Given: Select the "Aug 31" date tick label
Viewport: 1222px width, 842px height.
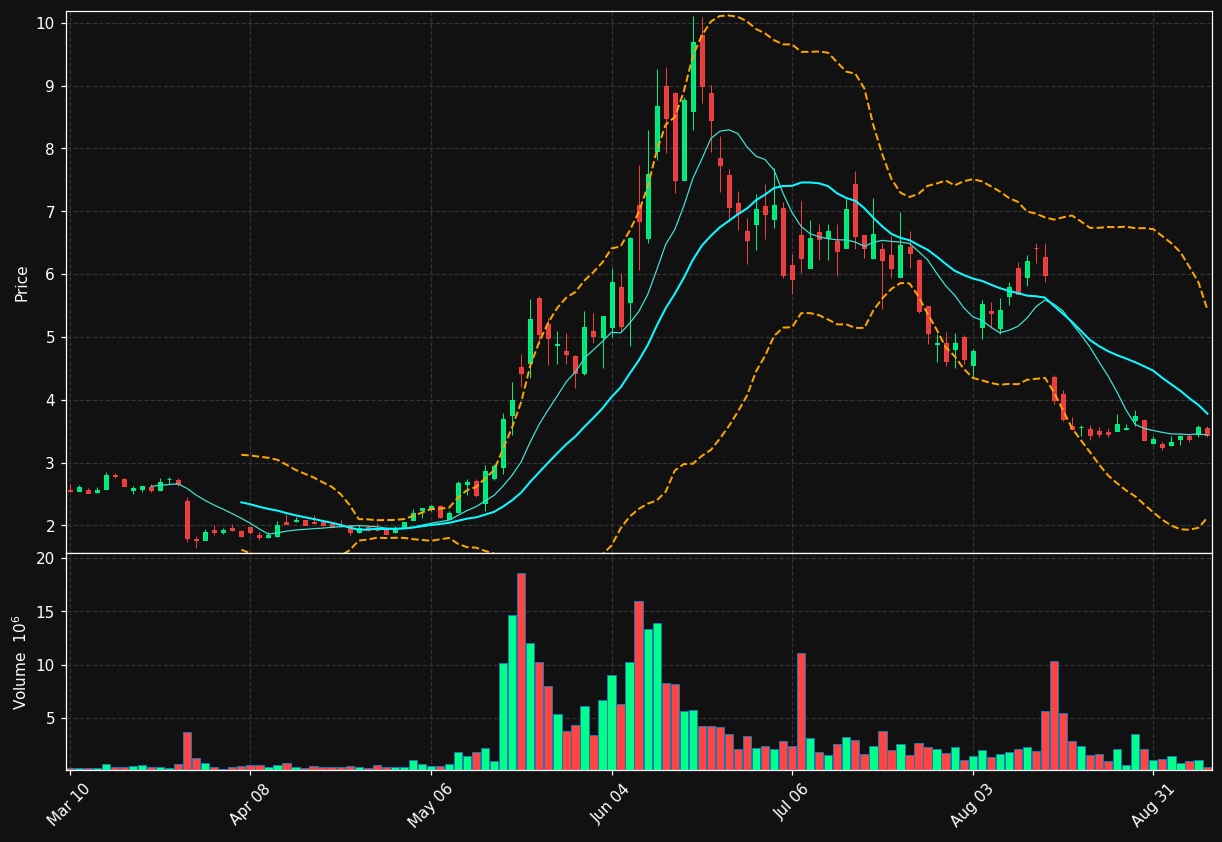Looking at the screenshot, I should click(x=1153, y=804).
